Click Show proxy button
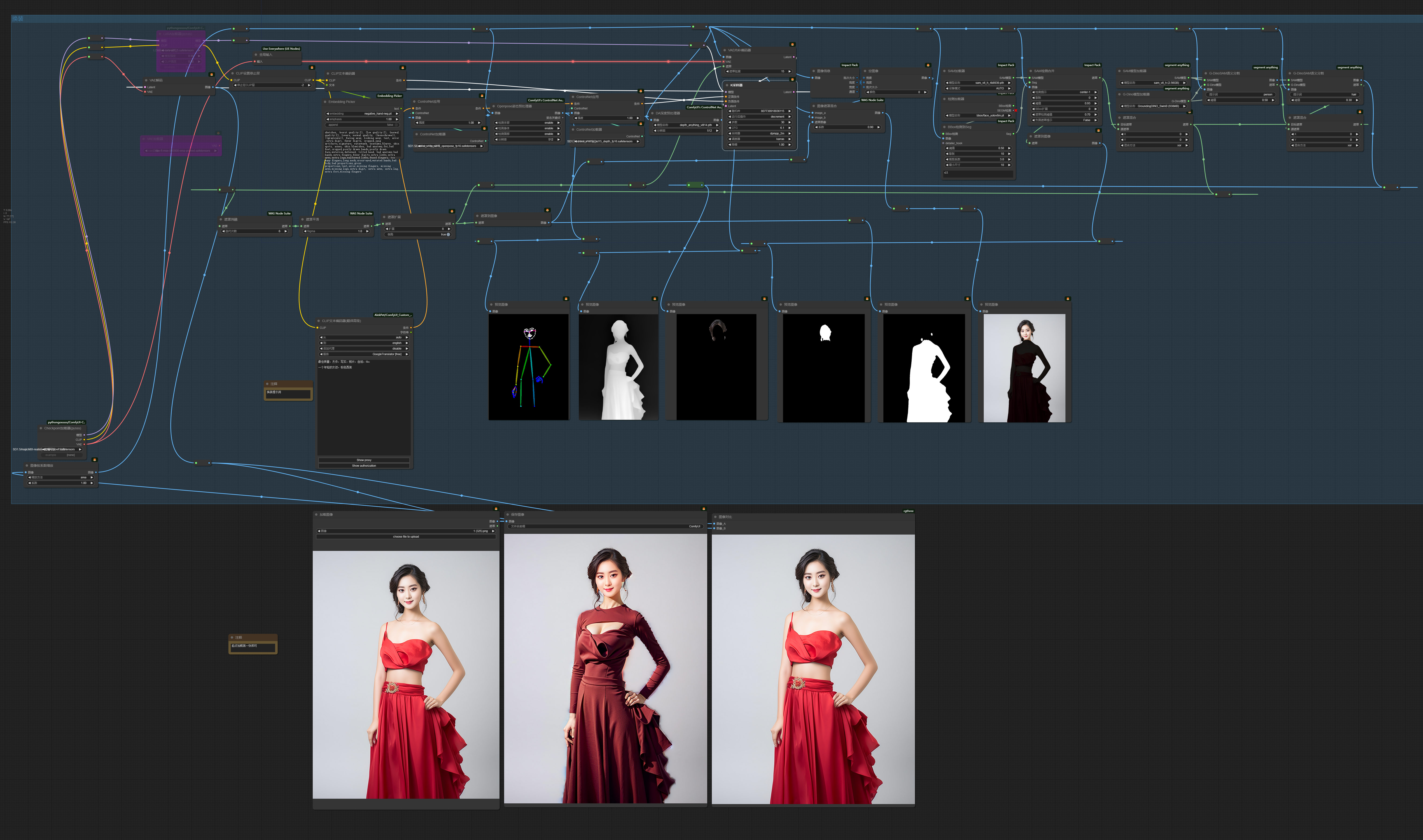Viewport: 1423px width, 840px height. tap(364, 460)
